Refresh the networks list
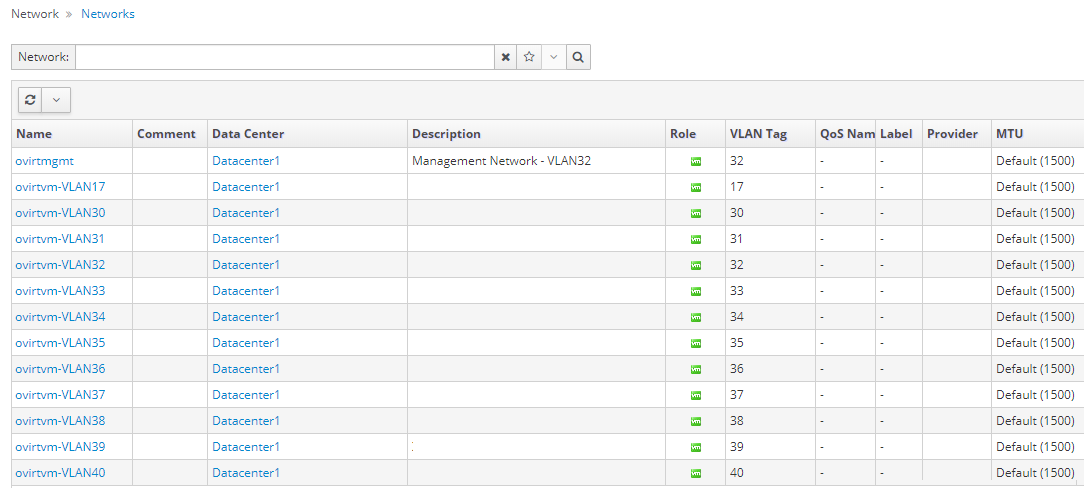This screenshot has width=1084, height=488. [x=30, y=100]
